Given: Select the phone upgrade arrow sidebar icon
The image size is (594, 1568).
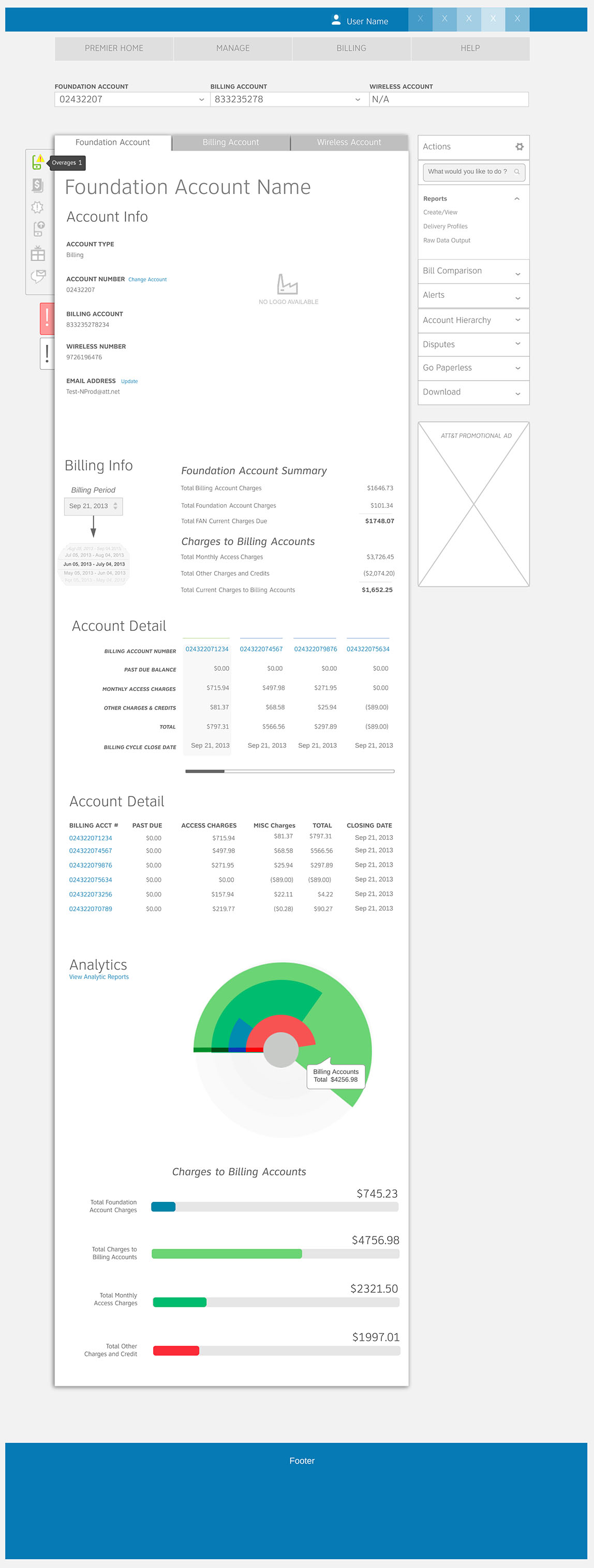Looking at the screenshot, I should pos(38,229).
